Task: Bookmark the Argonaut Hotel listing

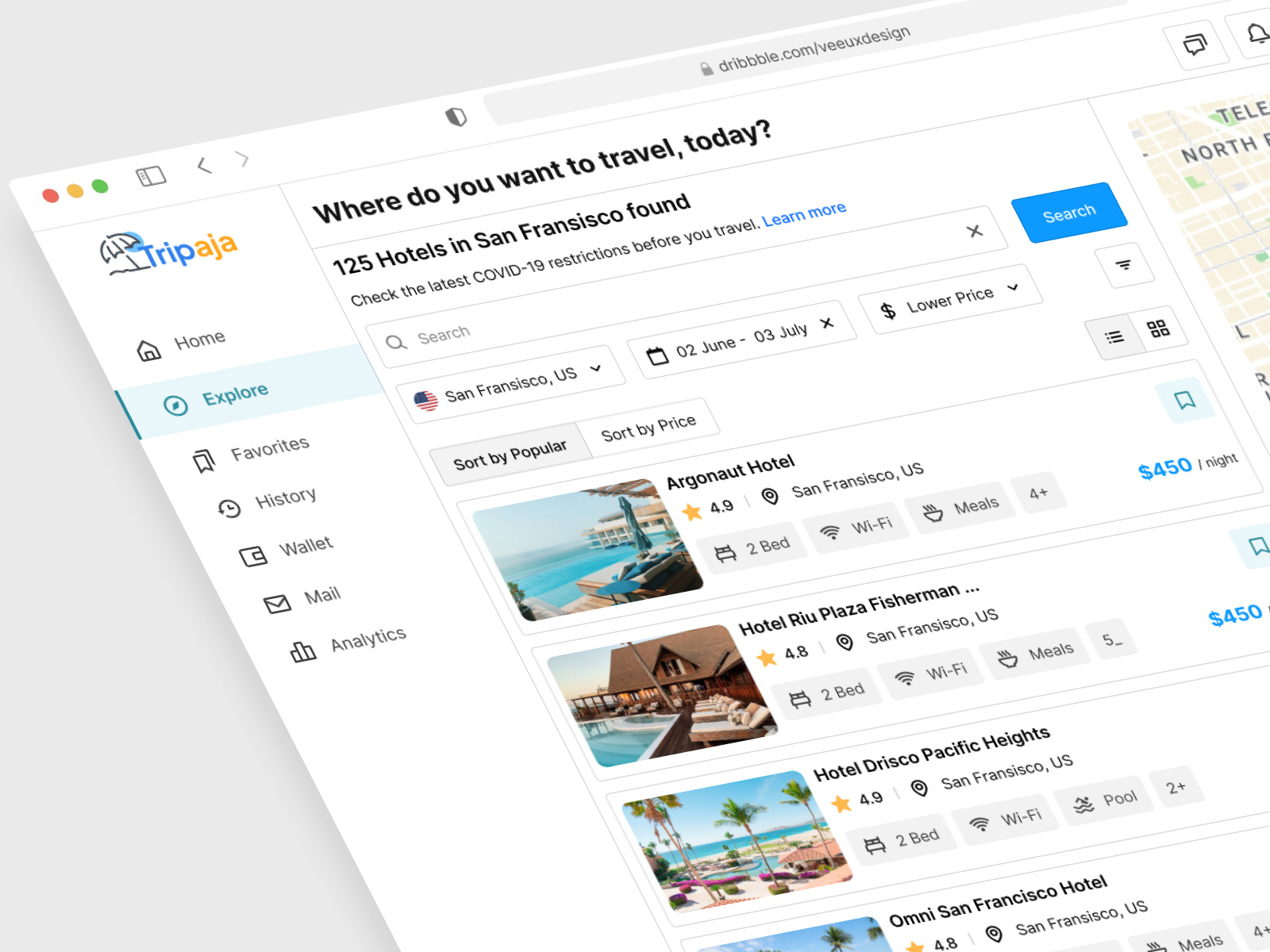Action: click(x=1186, y=401)
